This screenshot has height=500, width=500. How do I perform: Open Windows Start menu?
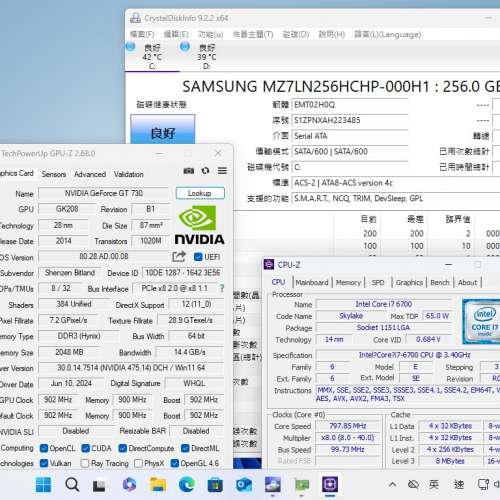coord(43,484)
